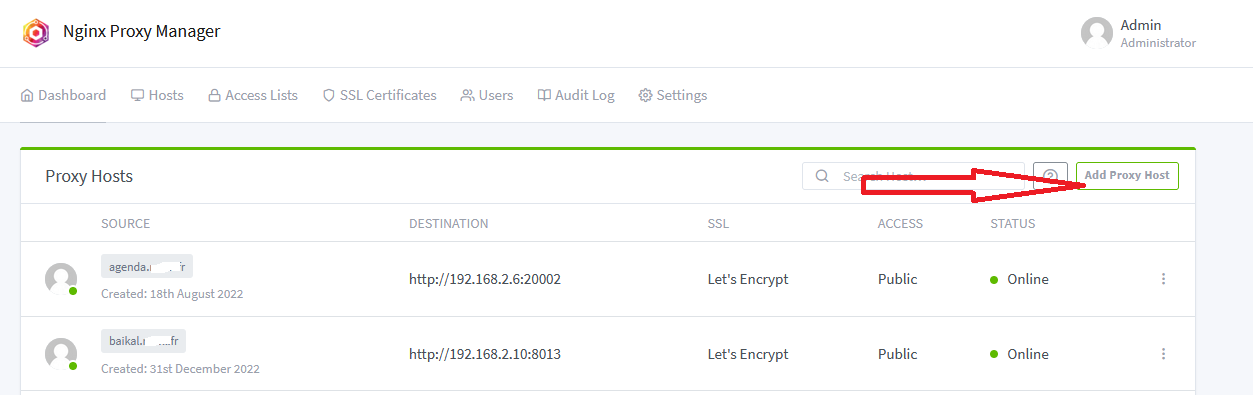
Task: Open Settings from the nav bar
Action: tap(673, 95)
